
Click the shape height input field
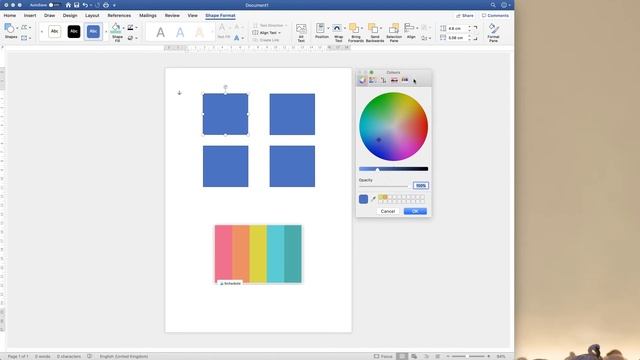pos(458,28)
